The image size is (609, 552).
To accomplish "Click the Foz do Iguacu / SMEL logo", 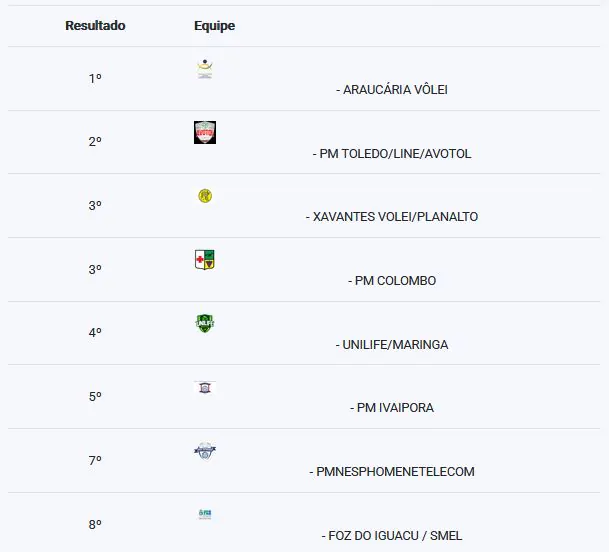I will tap(205, 514).
